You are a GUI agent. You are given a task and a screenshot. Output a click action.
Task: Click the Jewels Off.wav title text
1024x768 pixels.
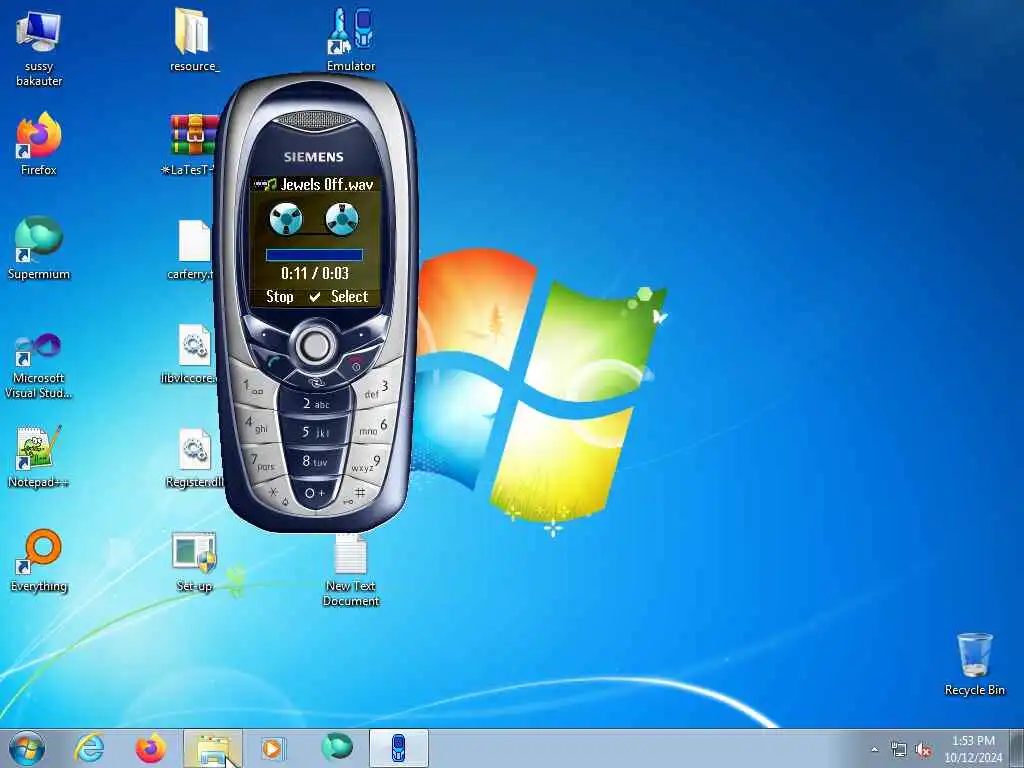coord(327,185)
